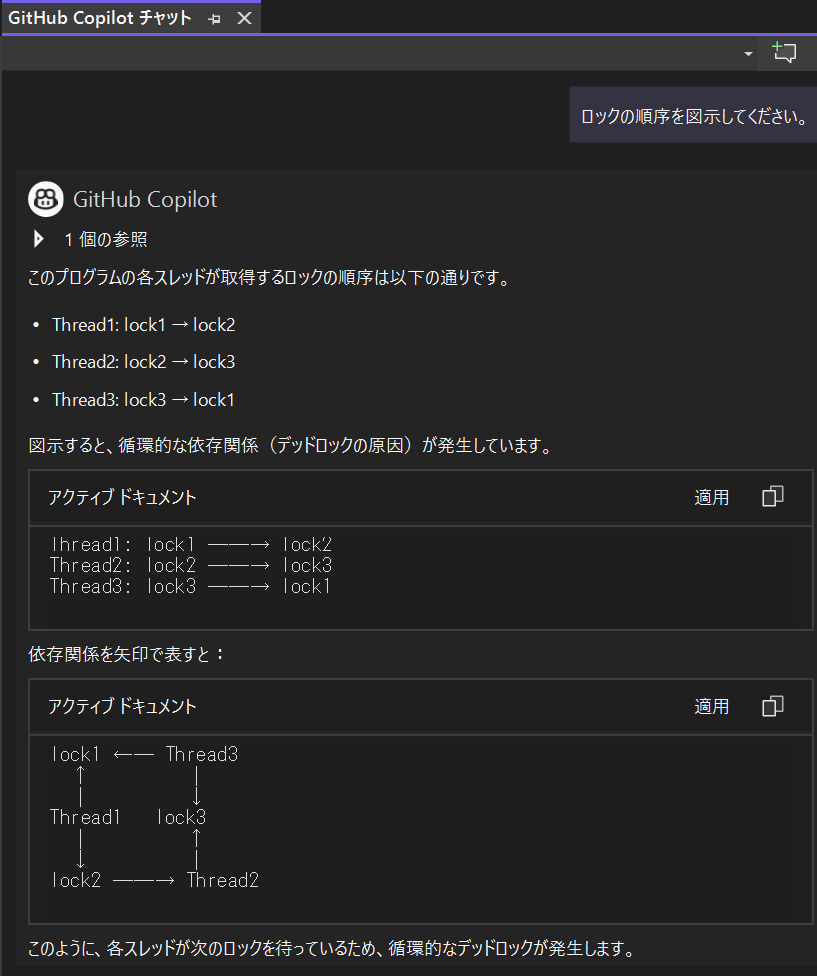Viewport: 817px width, 976px height.
Task: Click the bullet Thread3: lock3 → lock1
Action: coord(144,400)
